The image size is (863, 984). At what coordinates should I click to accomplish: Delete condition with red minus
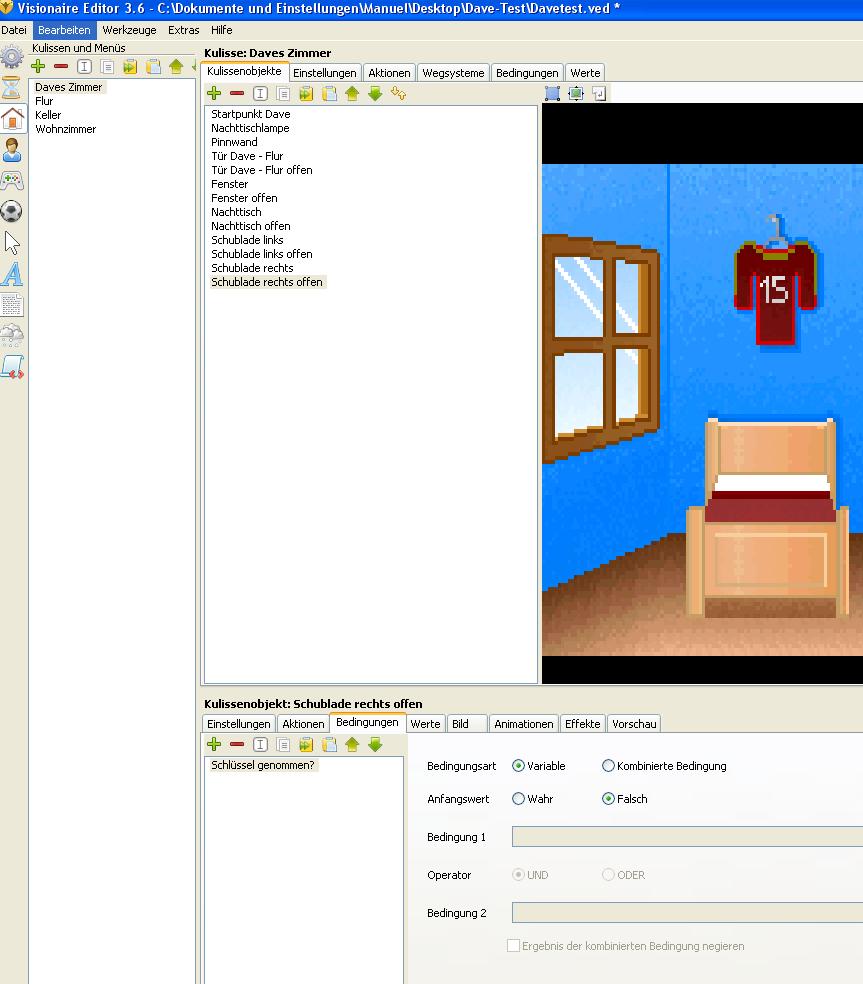click(237, 744)
